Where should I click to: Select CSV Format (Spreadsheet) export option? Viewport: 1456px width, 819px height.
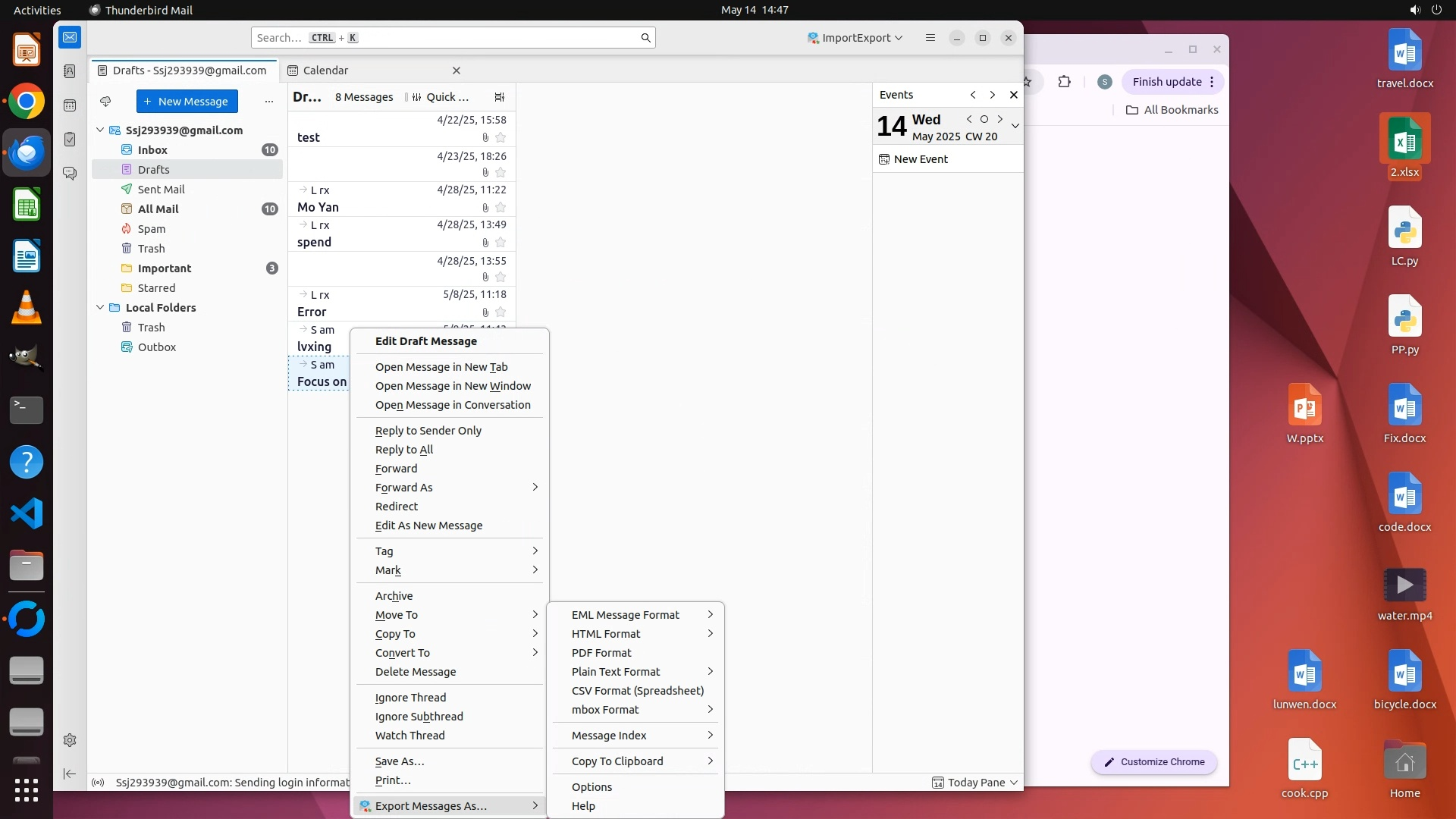[637, 691]
